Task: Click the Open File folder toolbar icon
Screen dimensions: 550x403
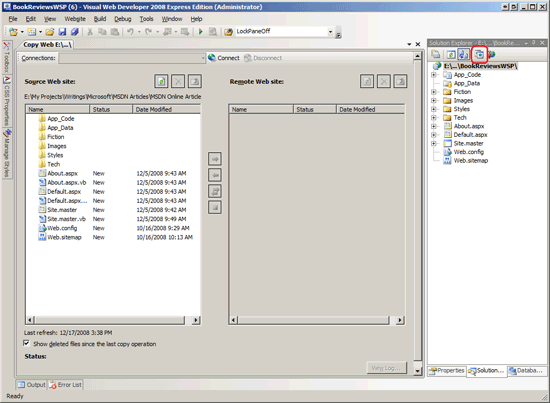Action: (50, 32)
